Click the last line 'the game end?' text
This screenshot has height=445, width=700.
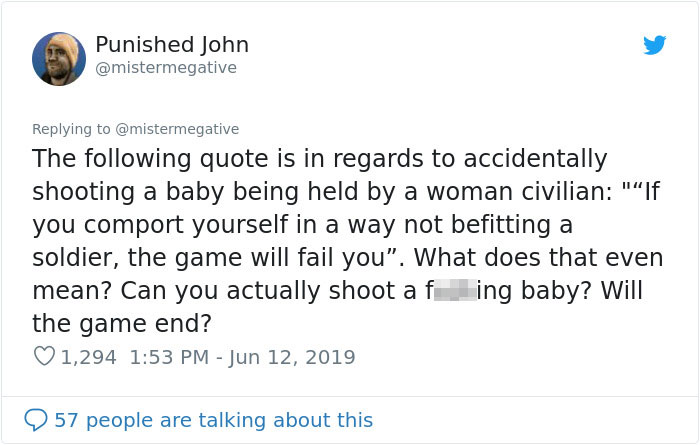121,324
